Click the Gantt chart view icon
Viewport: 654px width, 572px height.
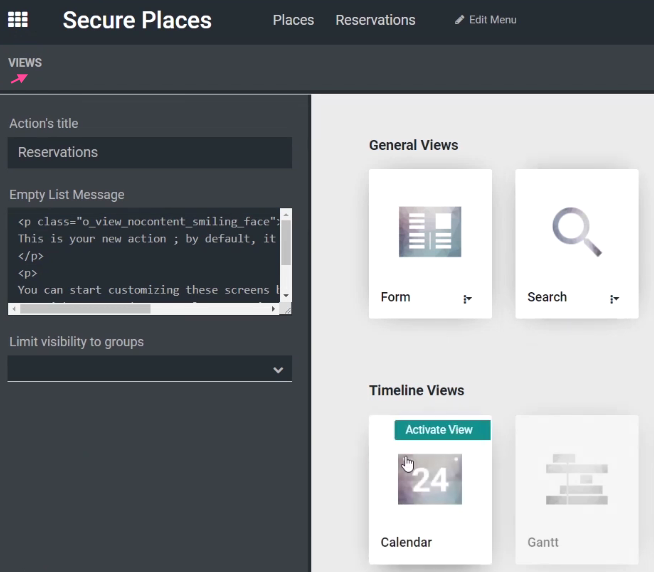[x=577, y=479]
